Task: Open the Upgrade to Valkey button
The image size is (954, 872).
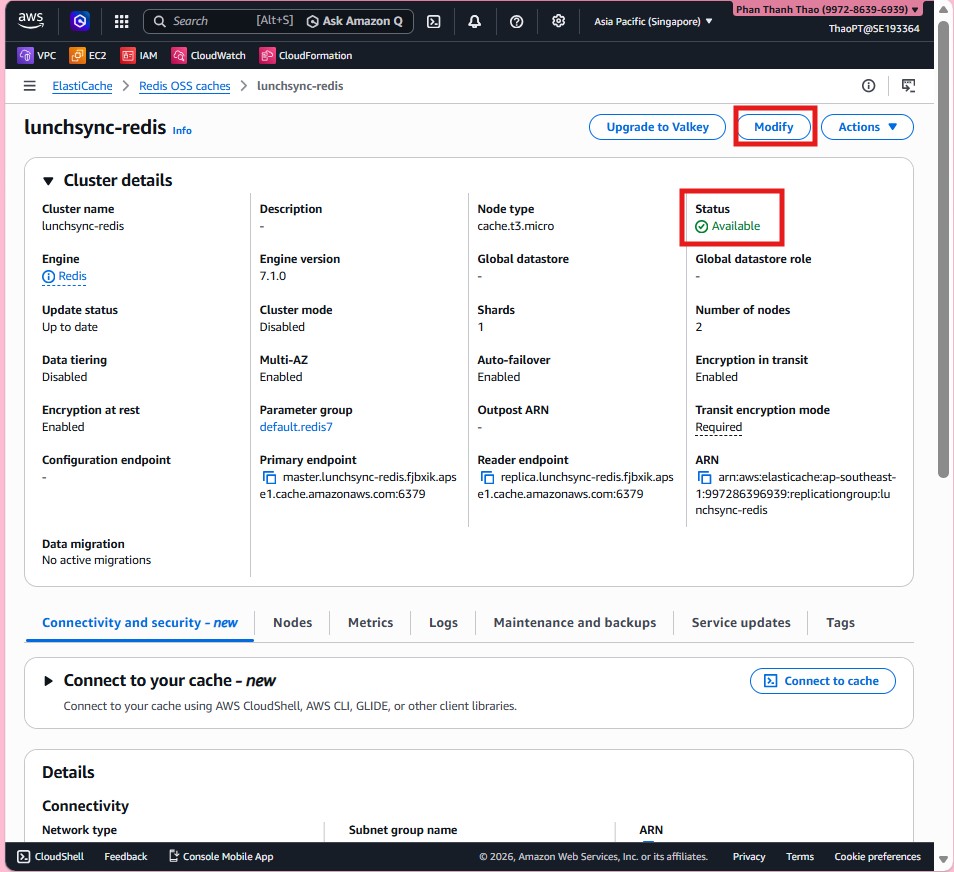Action: 657,127
